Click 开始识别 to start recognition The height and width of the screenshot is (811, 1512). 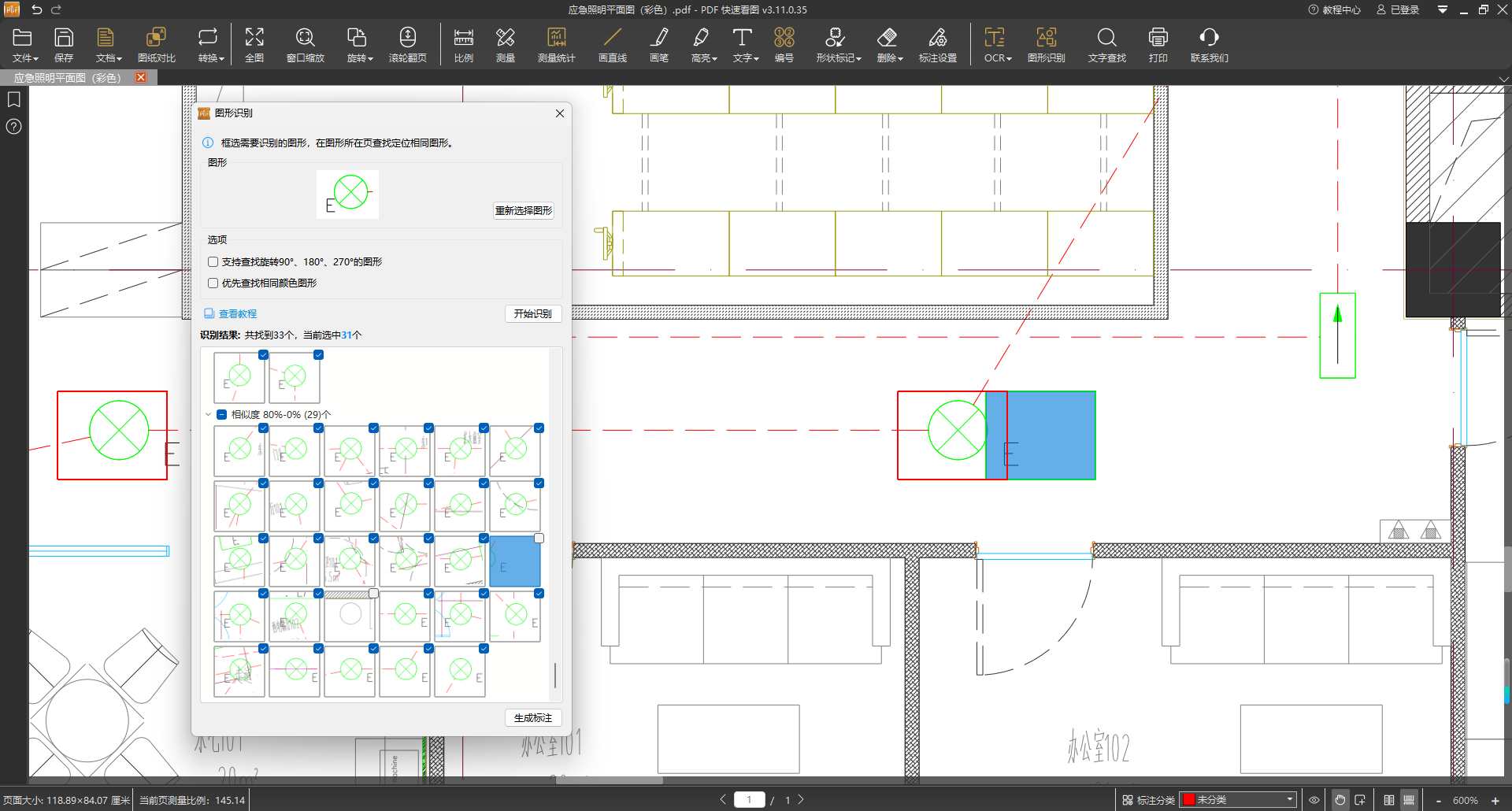point(533,313)
